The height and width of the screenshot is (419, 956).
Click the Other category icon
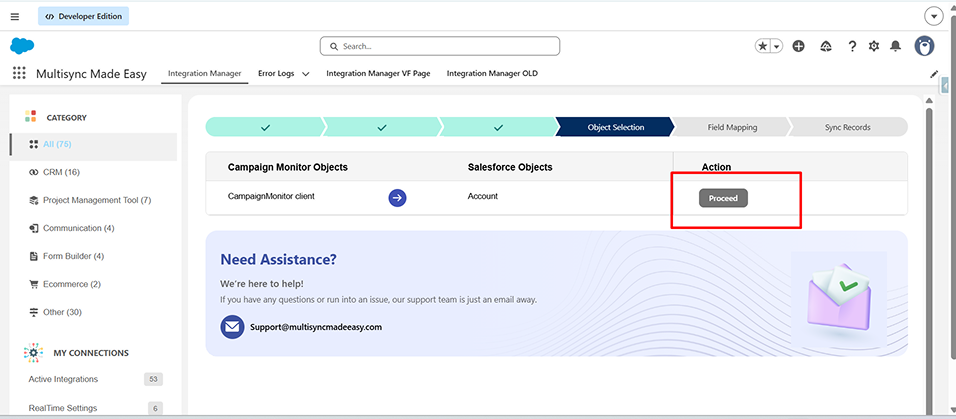tap(34, 312)
